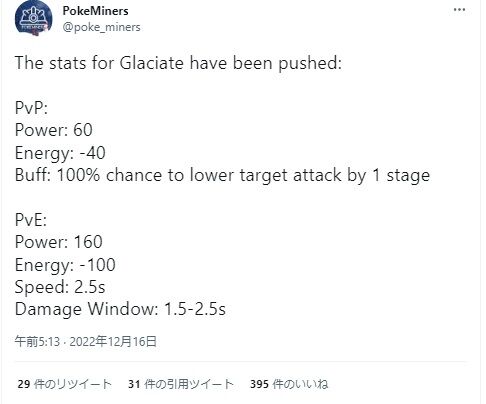Click the Speed: 2.5s line
Image resolution: width=486 pixels, height=404 pixels.
click(60, 287)
